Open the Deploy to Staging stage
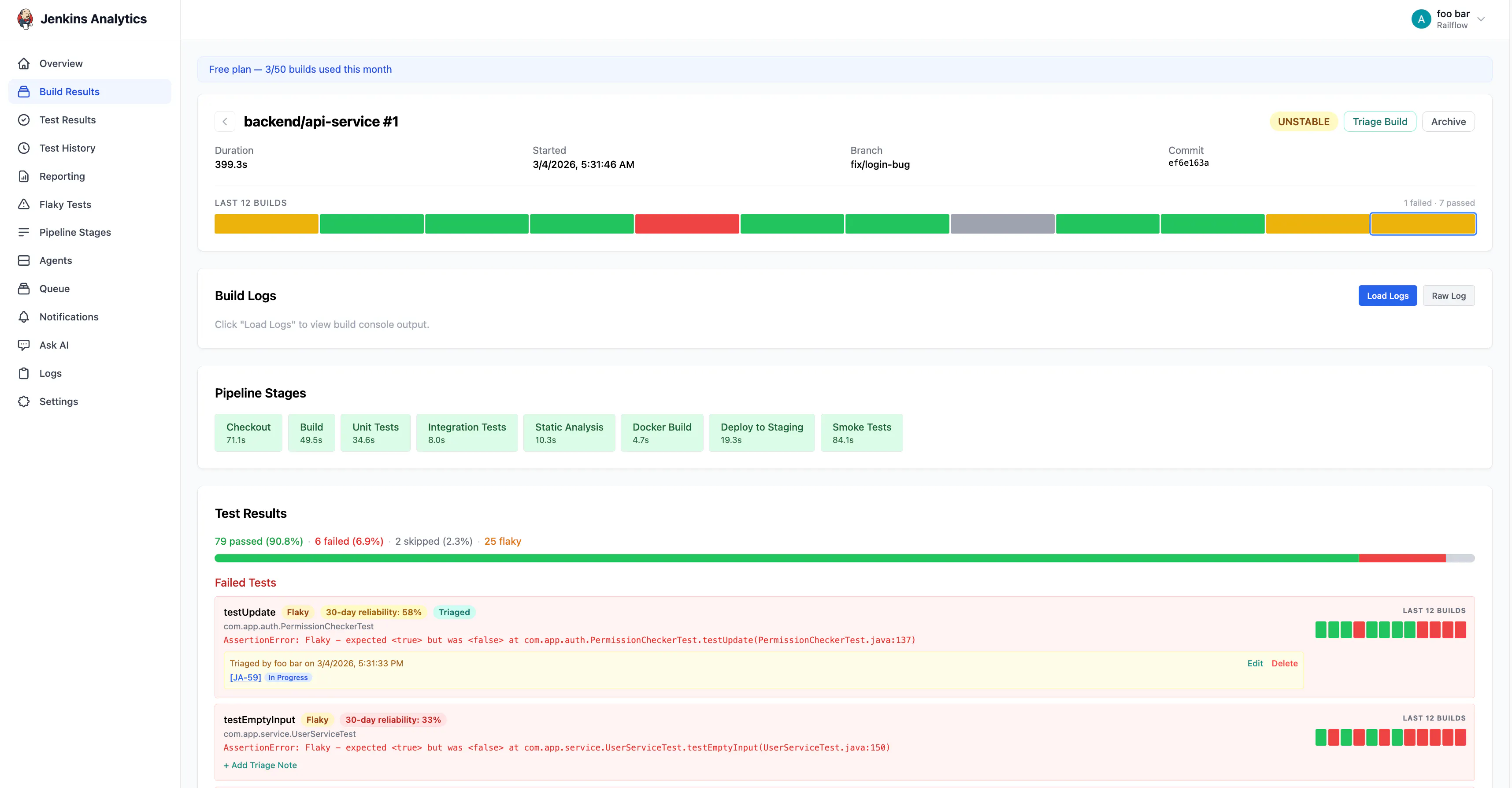 click(761, 433)
